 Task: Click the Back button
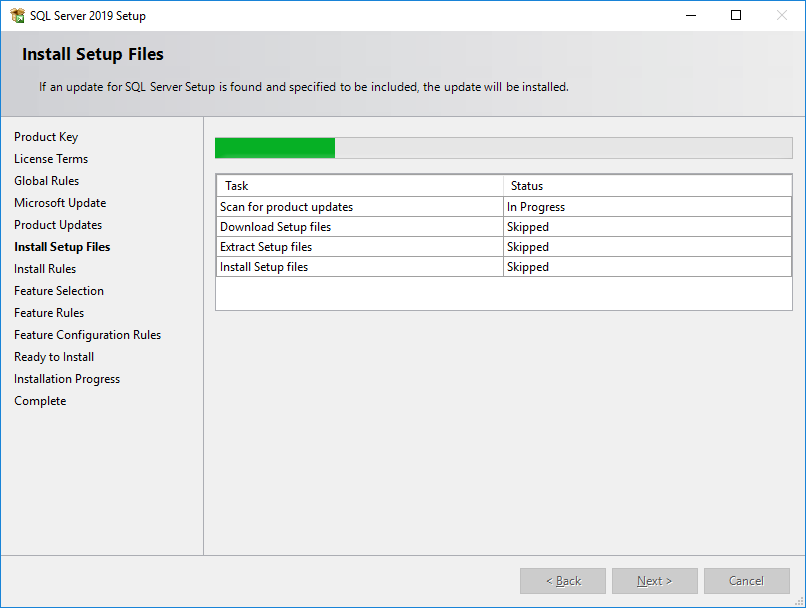(563, 581)
